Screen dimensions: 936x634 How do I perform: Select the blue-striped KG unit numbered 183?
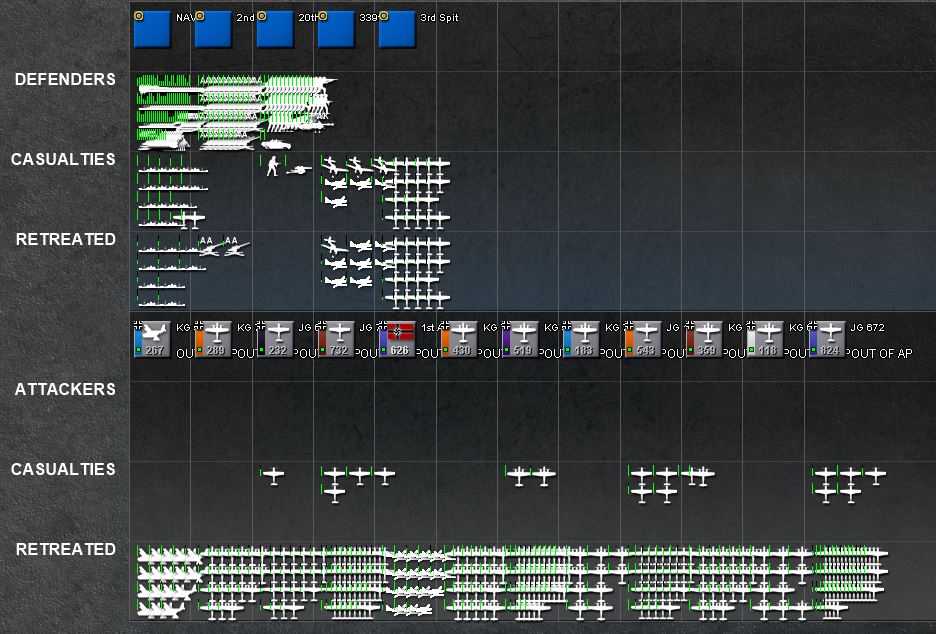pos(581,339)
